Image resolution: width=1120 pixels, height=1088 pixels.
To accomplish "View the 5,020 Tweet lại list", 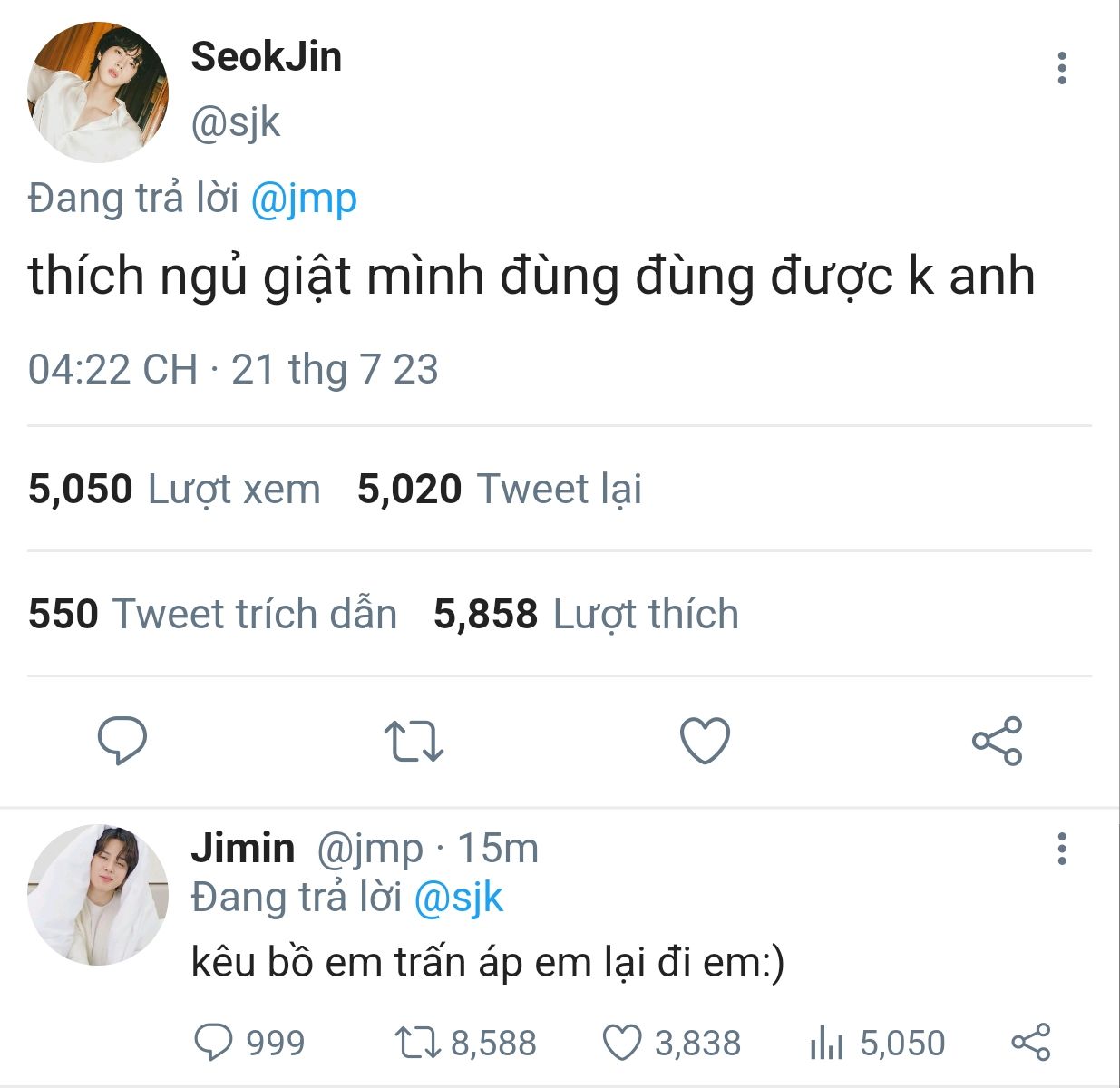I will 500,489.
